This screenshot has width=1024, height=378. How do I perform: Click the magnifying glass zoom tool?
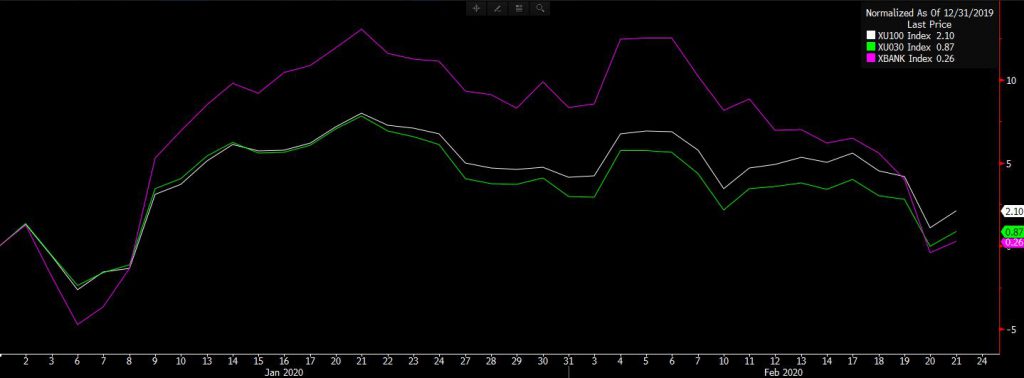[x=539, y=8]
